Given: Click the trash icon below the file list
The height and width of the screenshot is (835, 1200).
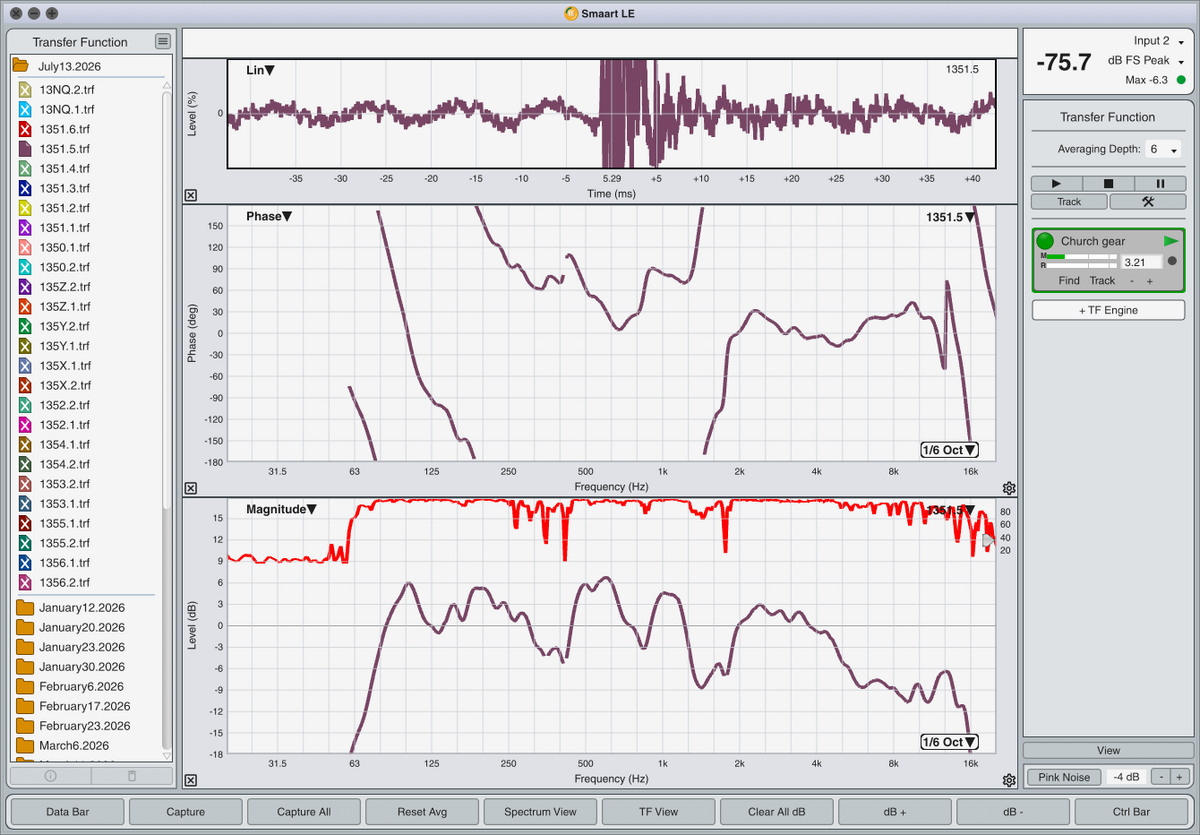Looking at the screenshot, I should 131,775.
